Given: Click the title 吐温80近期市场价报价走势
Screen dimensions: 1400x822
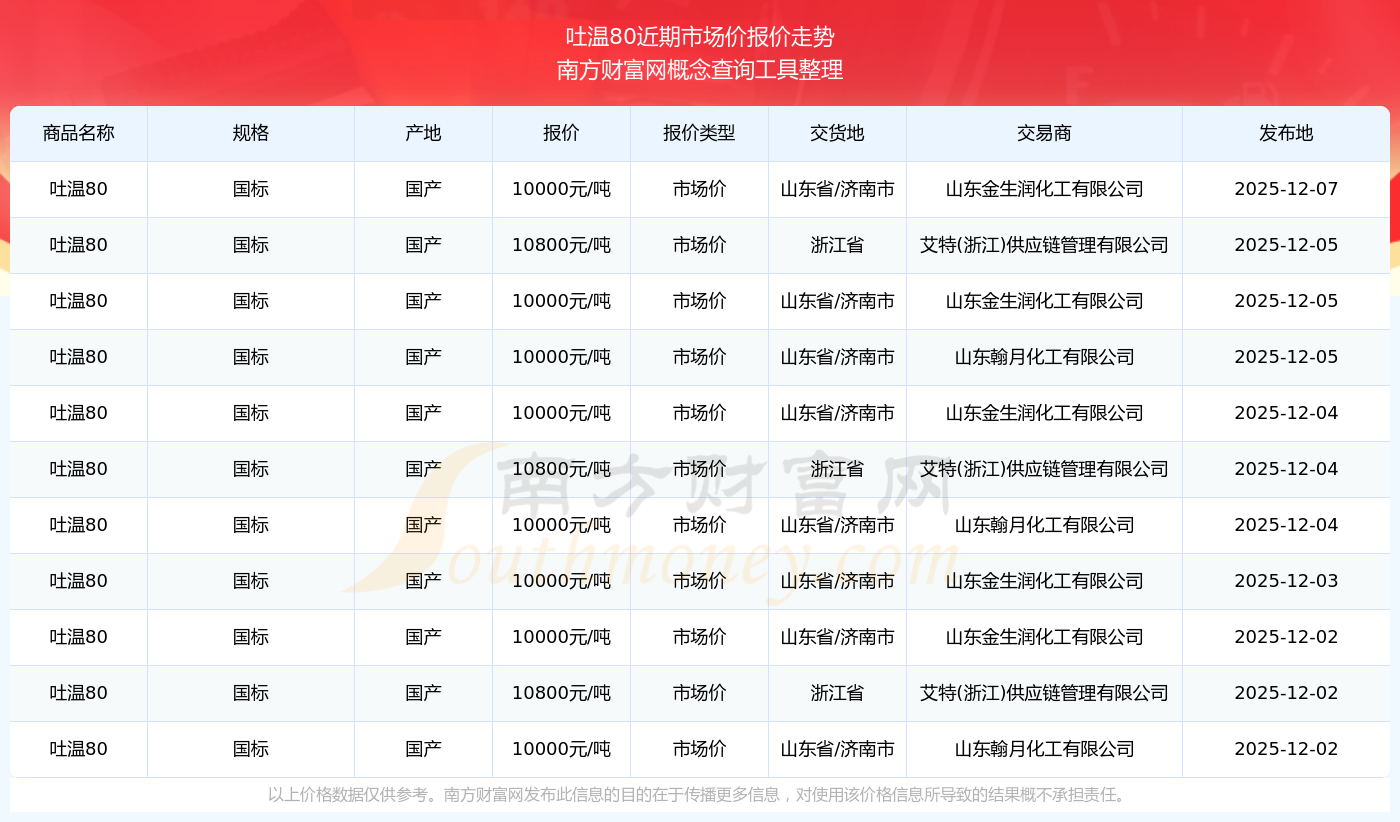Looking at the screenshot, I should 700,38.
